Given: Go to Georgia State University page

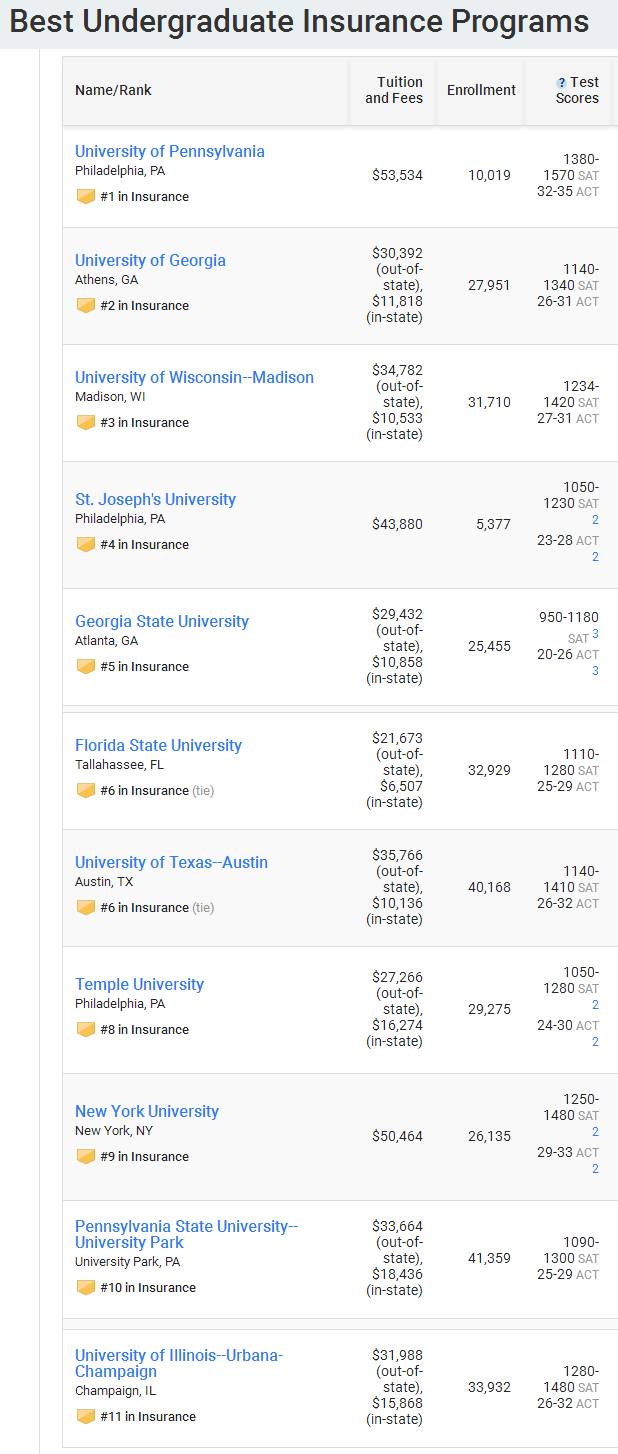Looking at the screenshot, I should 162,621.
